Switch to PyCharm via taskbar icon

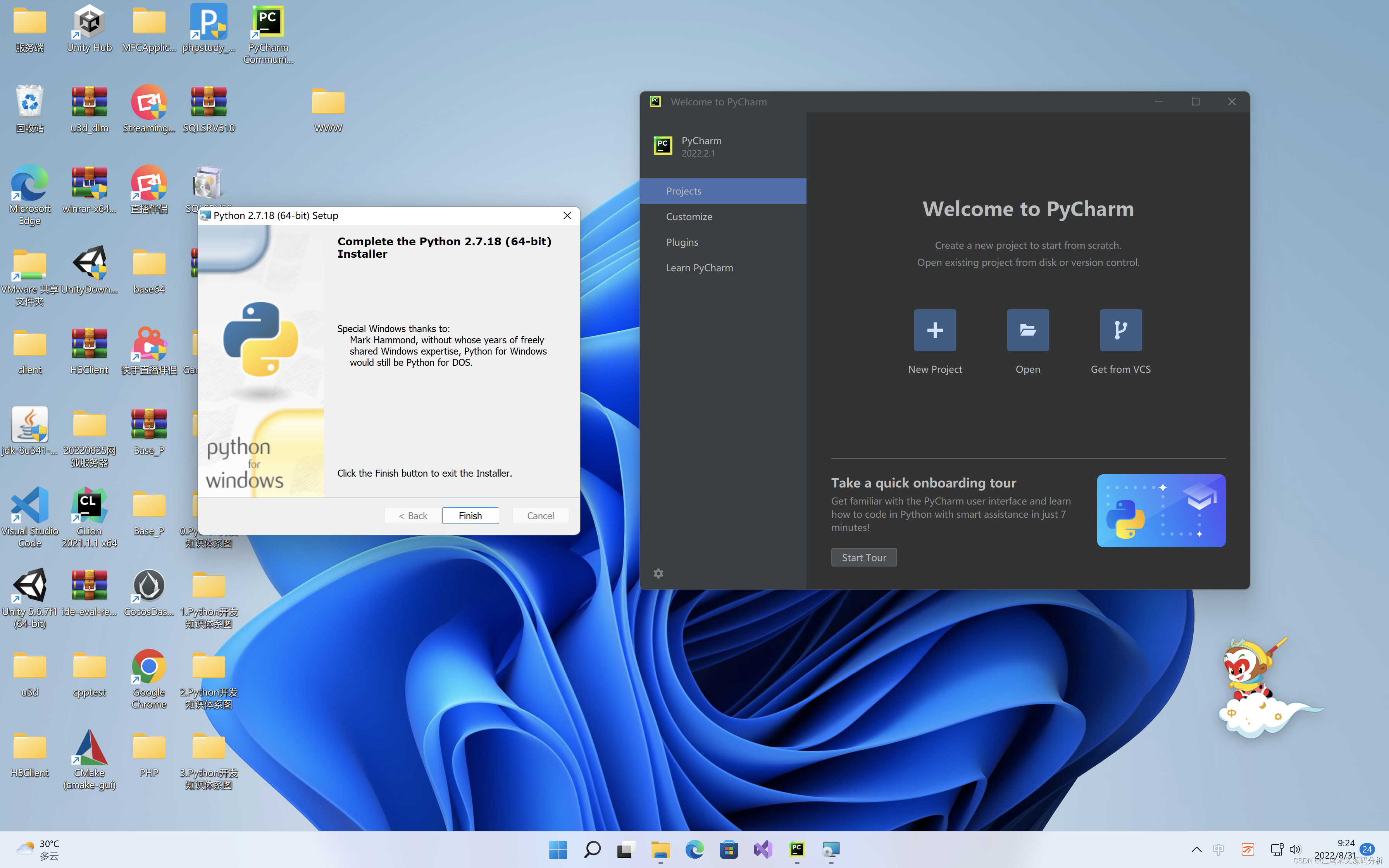(797, 849)
